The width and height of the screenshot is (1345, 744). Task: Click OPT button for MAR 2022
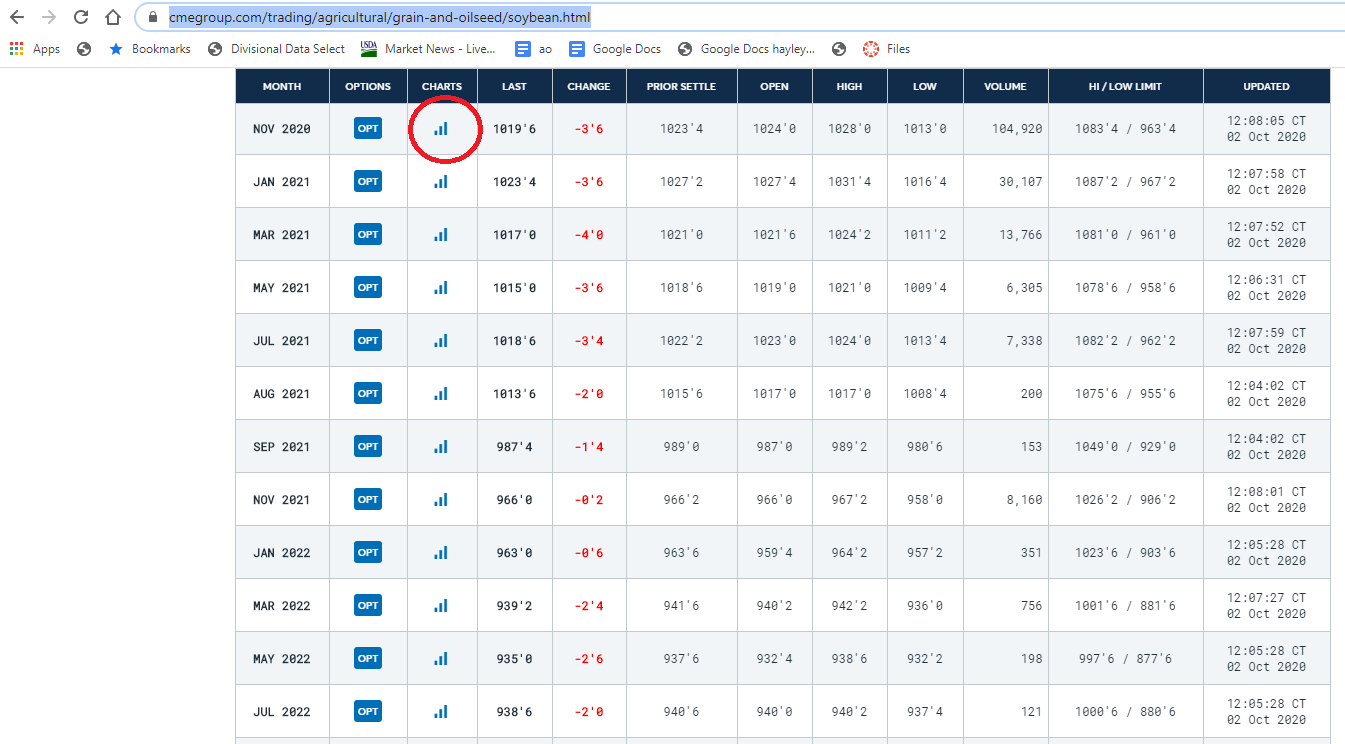368,605
